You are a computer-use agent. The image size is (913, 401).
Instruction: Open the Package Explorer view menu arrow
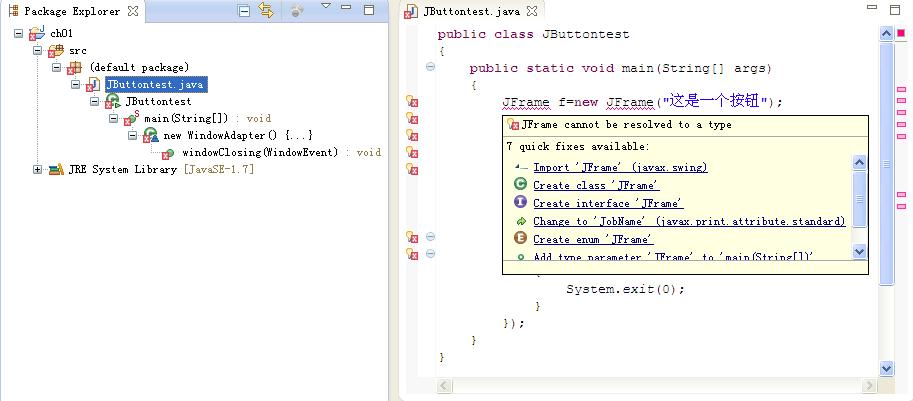[326, 6]
